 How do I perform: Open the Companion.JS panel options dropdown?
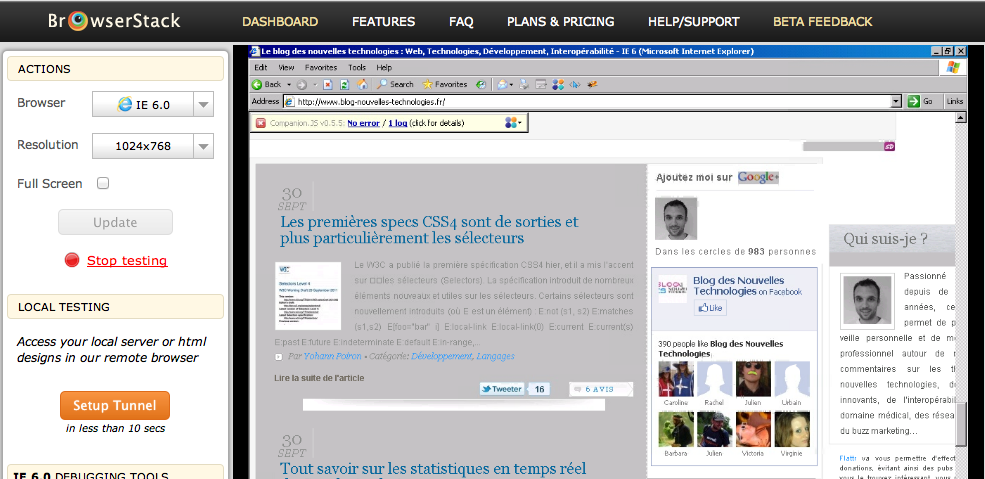click(515, 123)
